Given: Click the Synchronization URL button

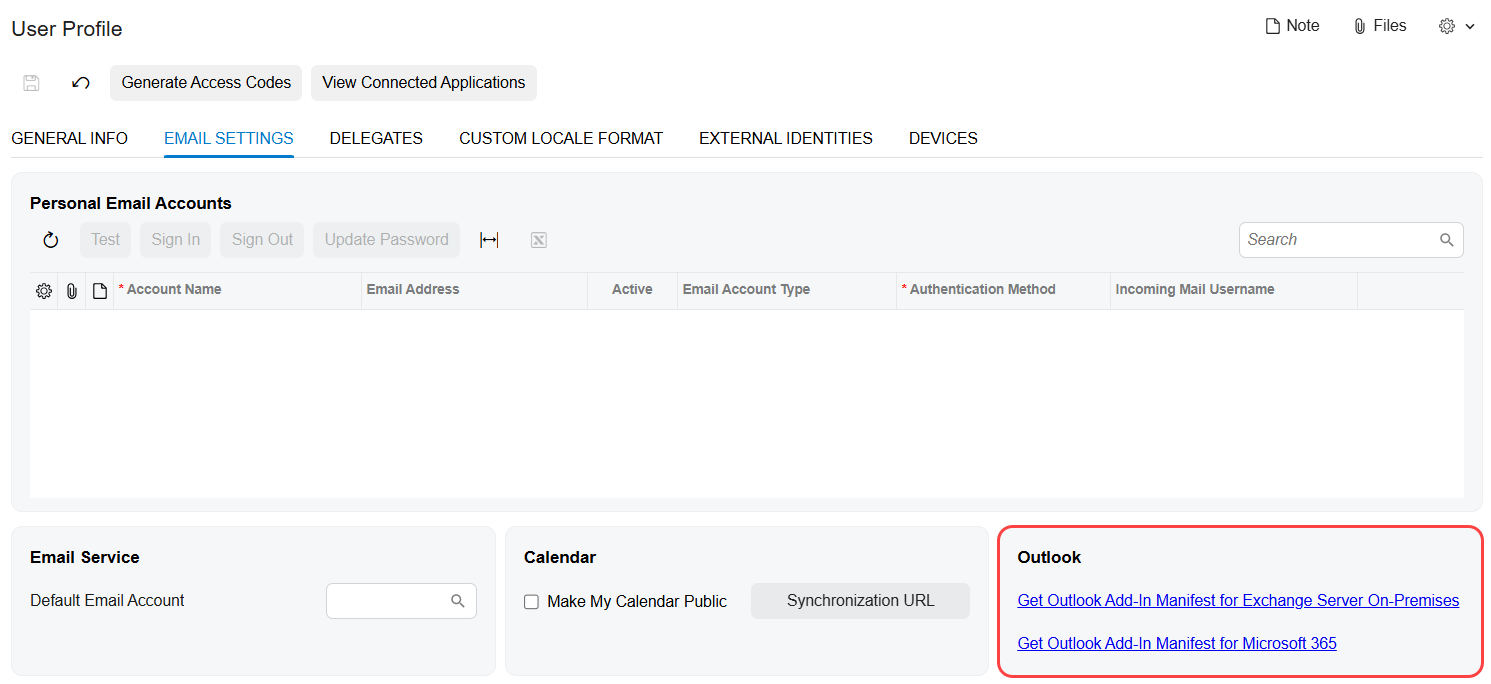Looking at the screenshot, I should pyautogui.click(x=860, y=601).
